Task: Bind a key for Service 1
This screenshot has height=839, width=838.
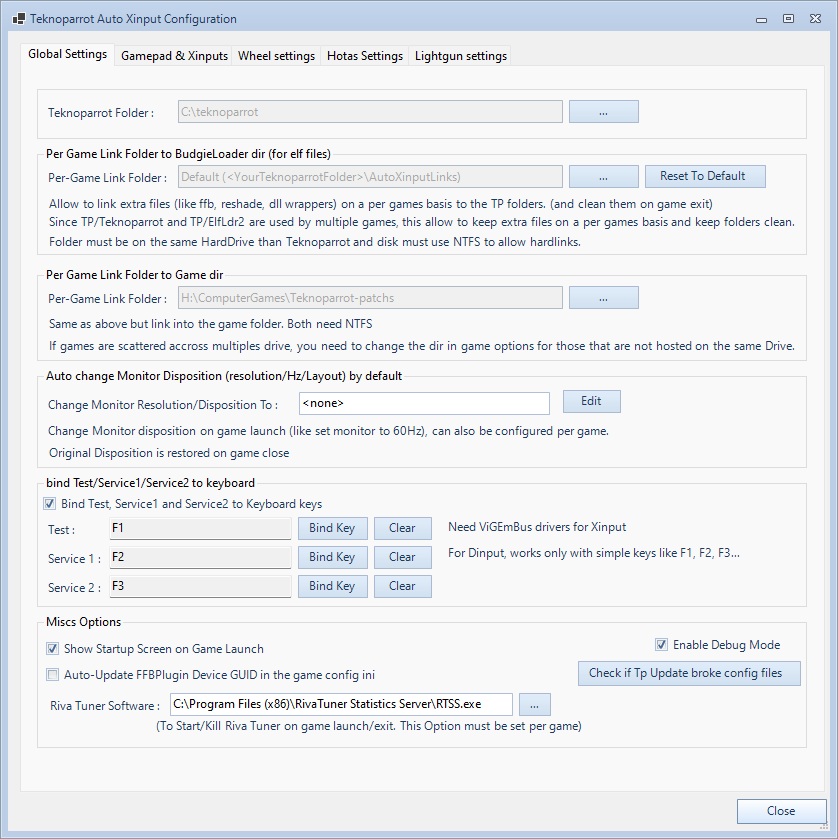Action: tap(333, 557)
